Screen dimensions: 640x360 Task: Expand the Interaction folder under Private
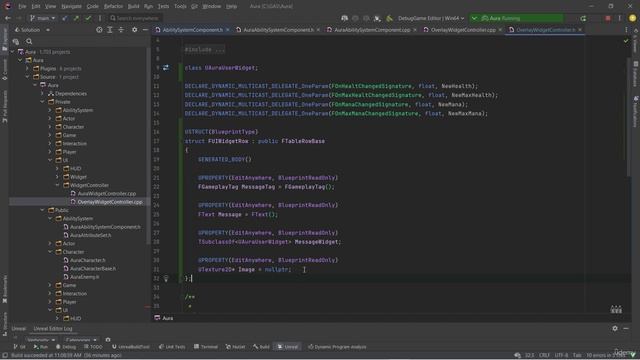[x=50, y=143]
